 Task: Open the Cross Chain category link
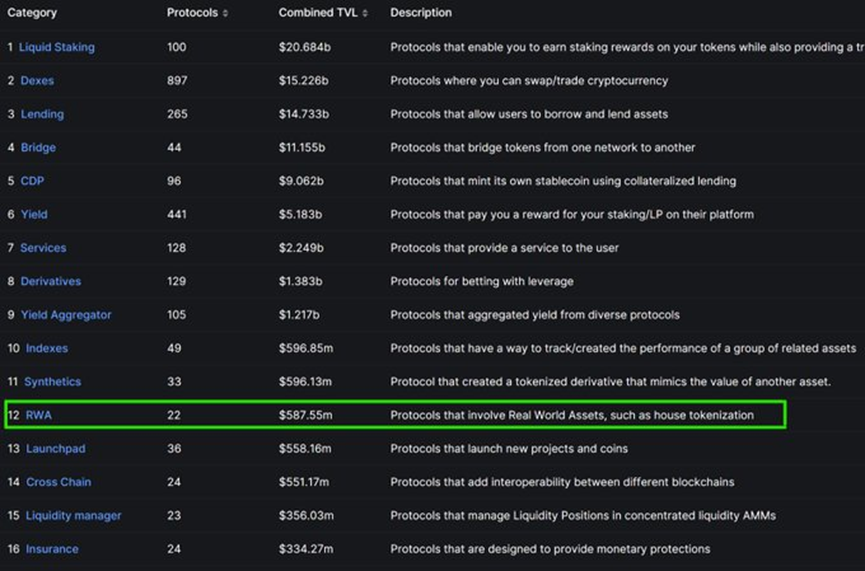tap(58, 482)
